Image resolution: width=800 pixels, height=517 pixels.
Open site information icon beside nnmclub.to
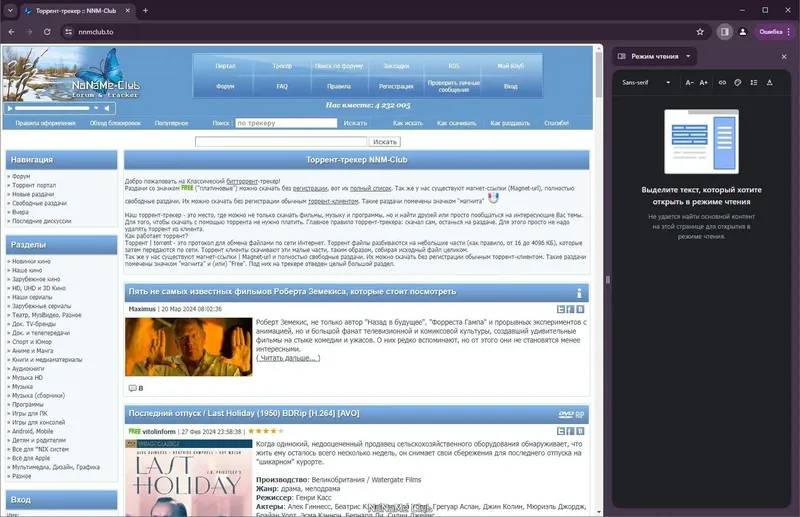pos(68,32)
